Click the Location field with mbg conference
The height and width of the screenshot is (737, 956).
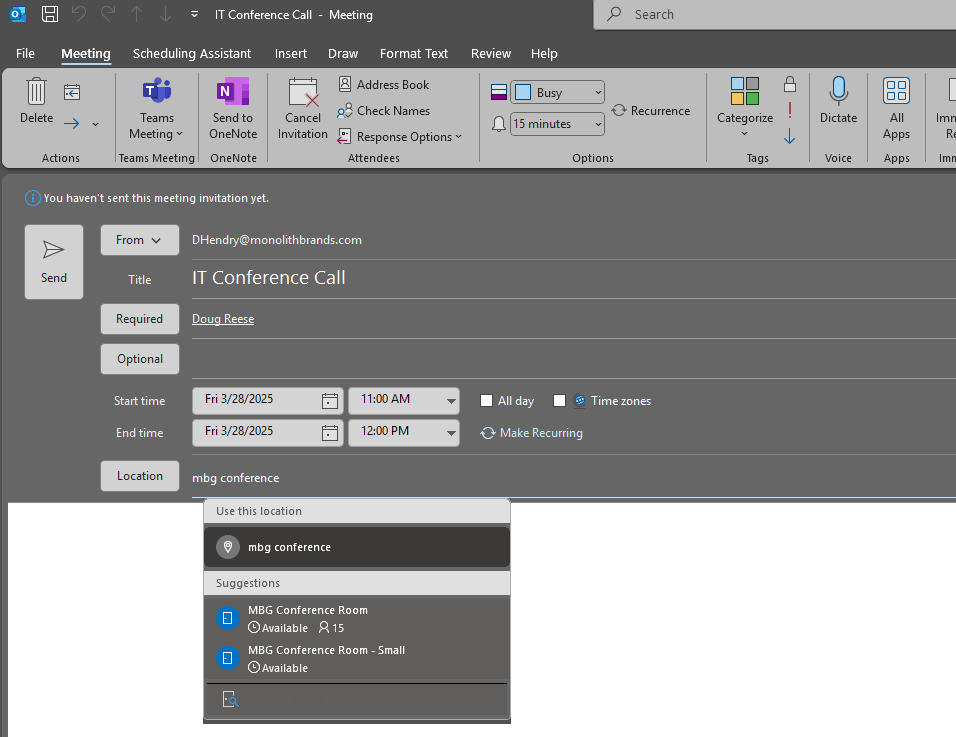coord(573,478)
